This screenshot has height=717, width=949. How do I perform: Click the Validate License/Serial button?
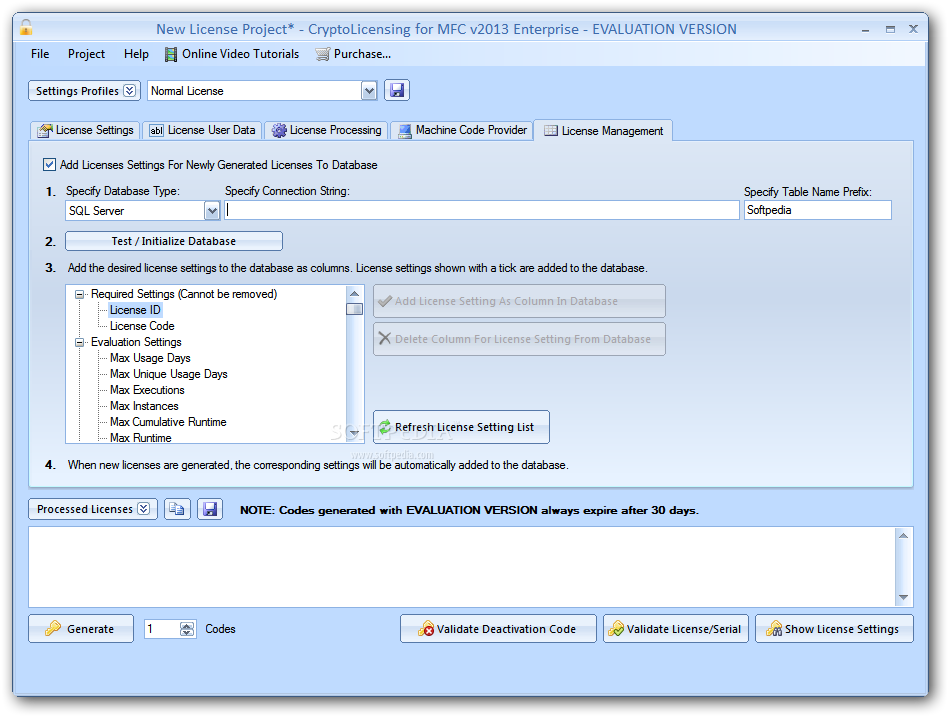pyautogui.click(x=675, y=629)
